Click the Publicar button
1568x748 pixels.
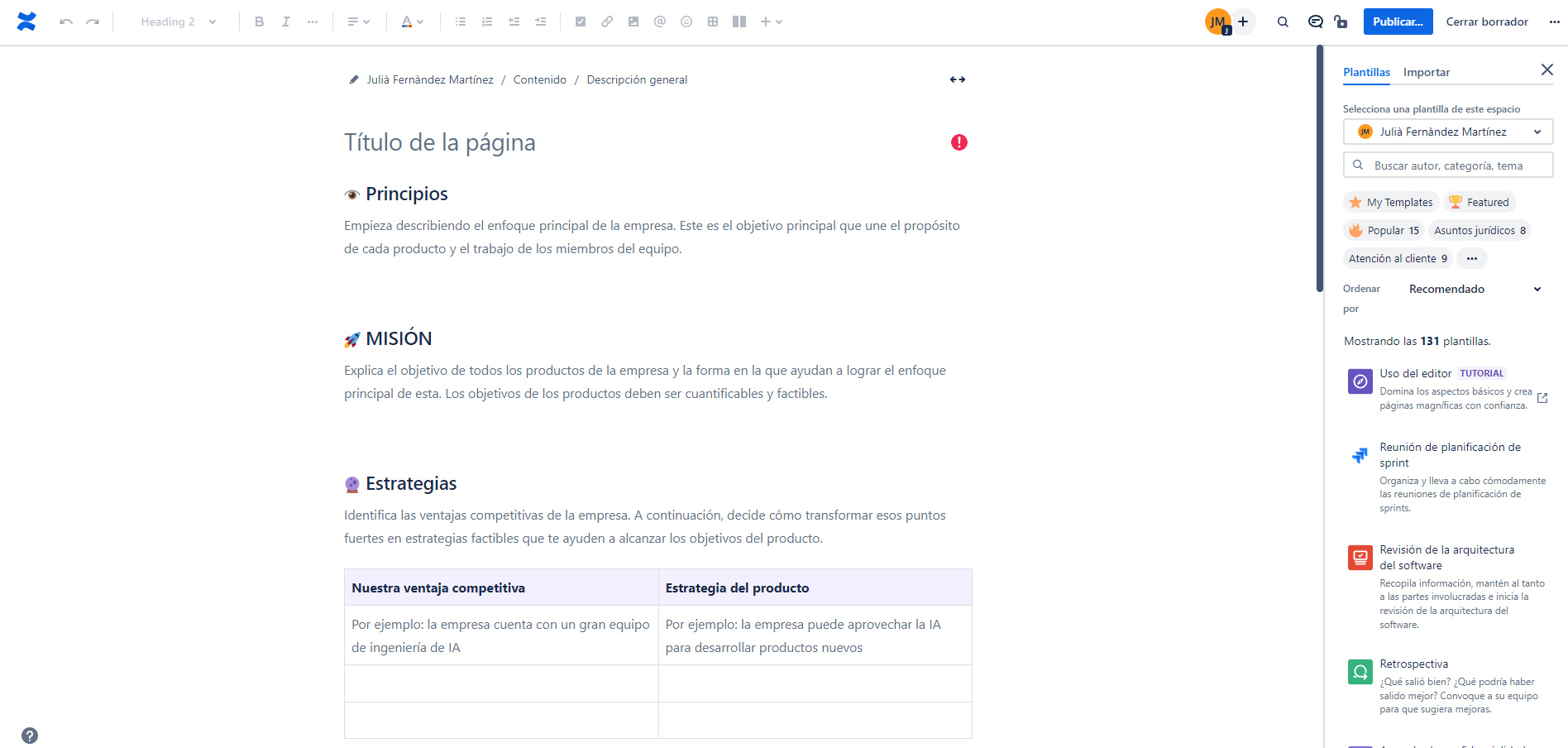coord(1398,22)
